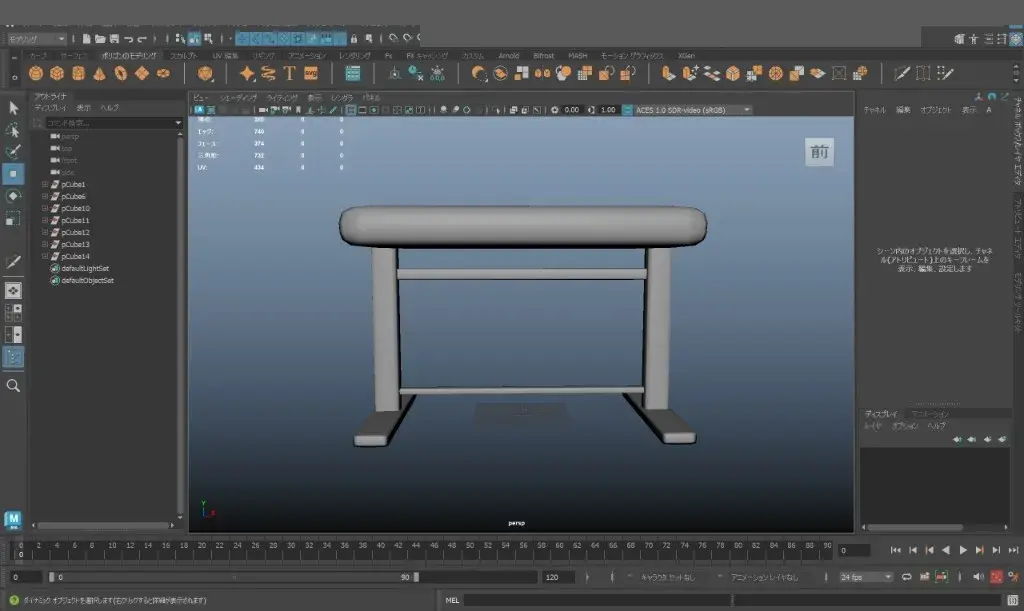Switch to the Arnold shelf tab
Image resolution: width=1024 pixels, height=611 pixels.
click(x=509, y=56)
